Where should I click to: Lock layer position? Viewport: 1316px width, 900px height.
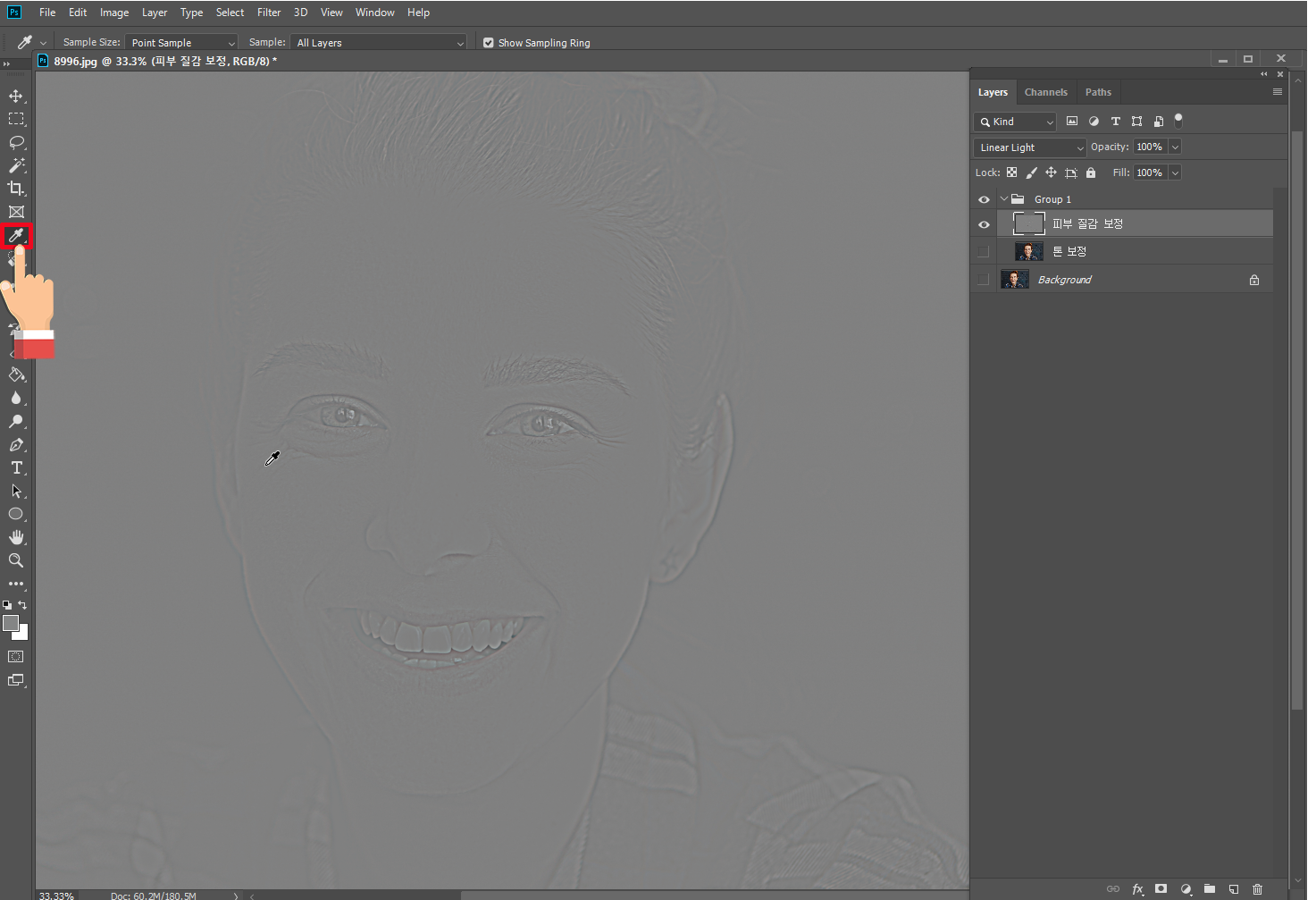pos(1051,172)
